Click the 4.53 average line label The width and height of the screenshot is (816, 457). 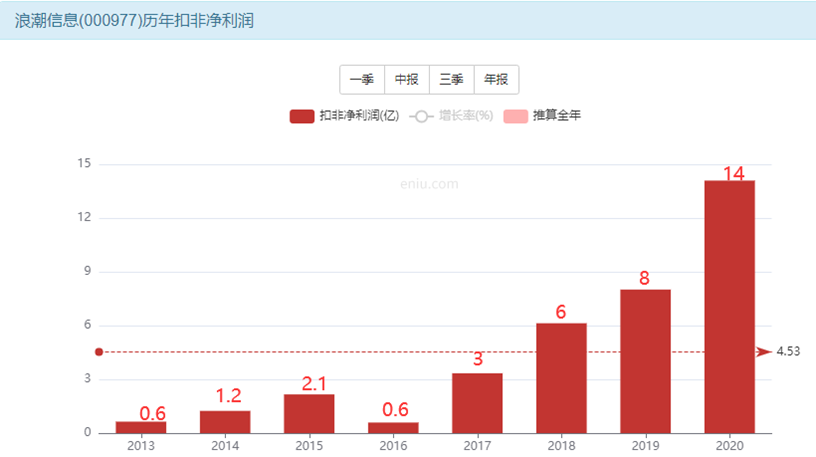coord(788,352)
